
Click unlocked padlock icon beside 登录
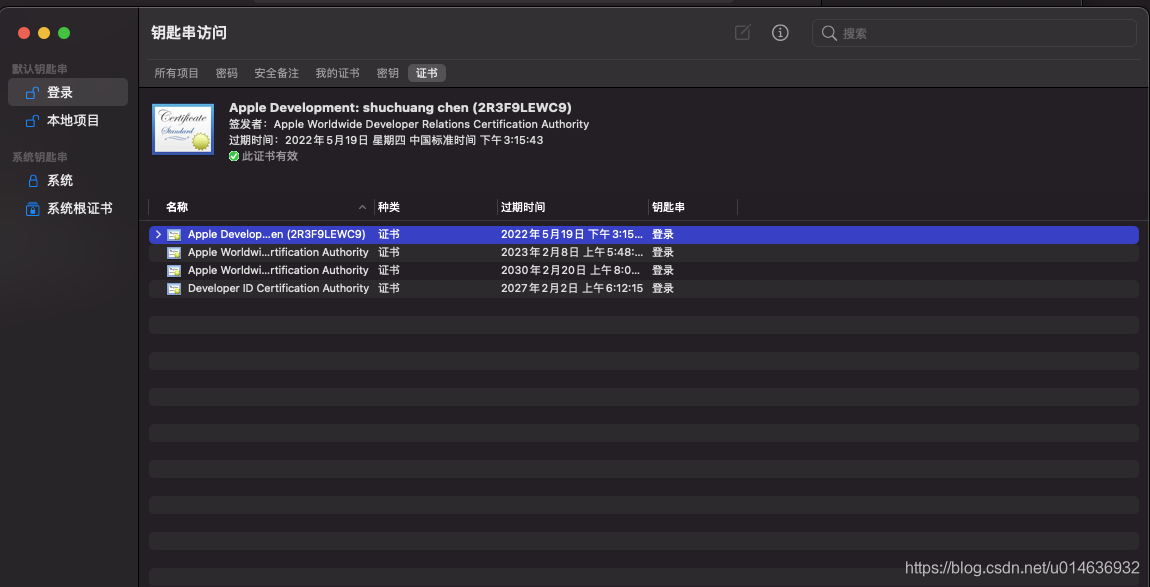tap(32, 92)
